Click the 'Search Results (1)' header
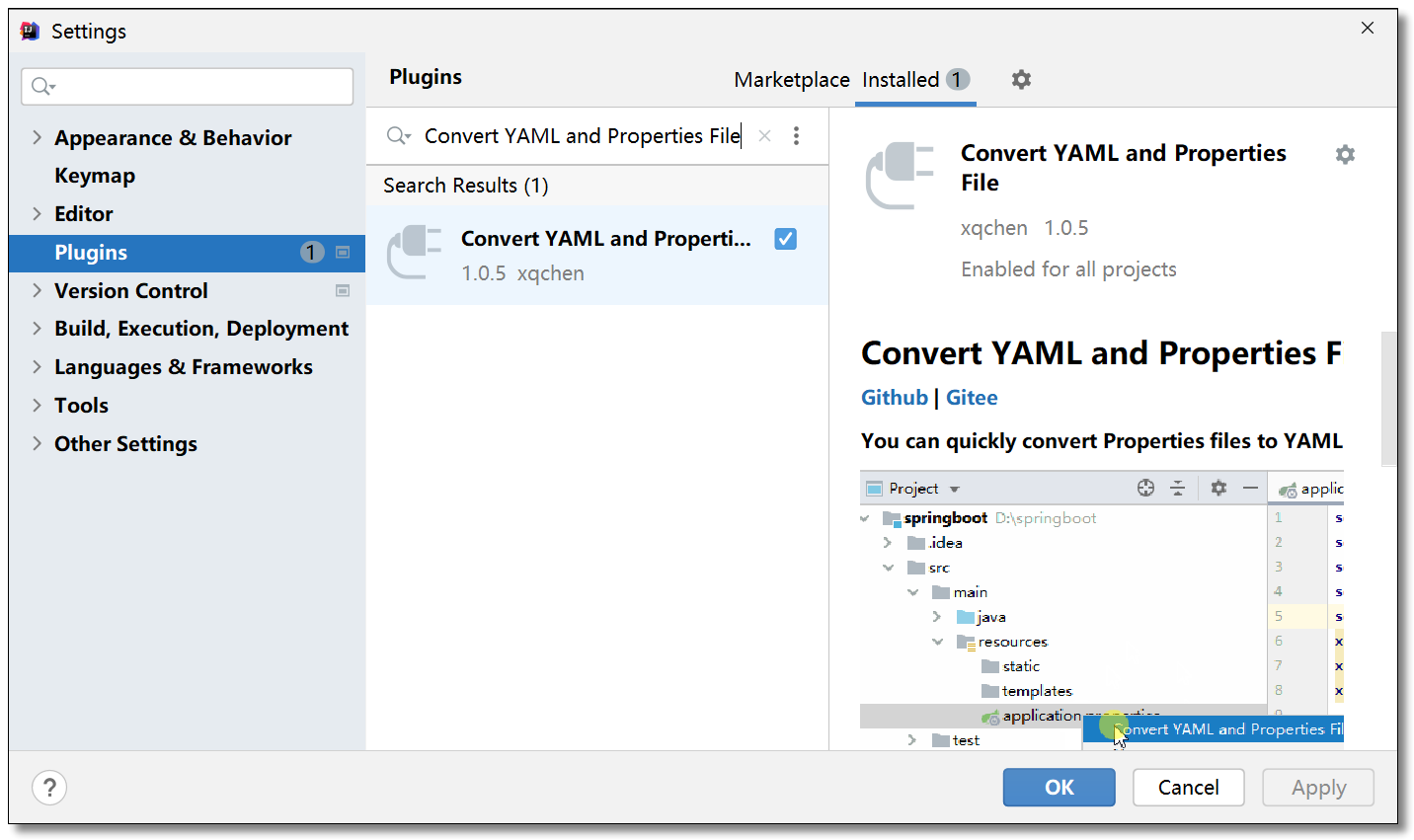 (x=466, y=186)
